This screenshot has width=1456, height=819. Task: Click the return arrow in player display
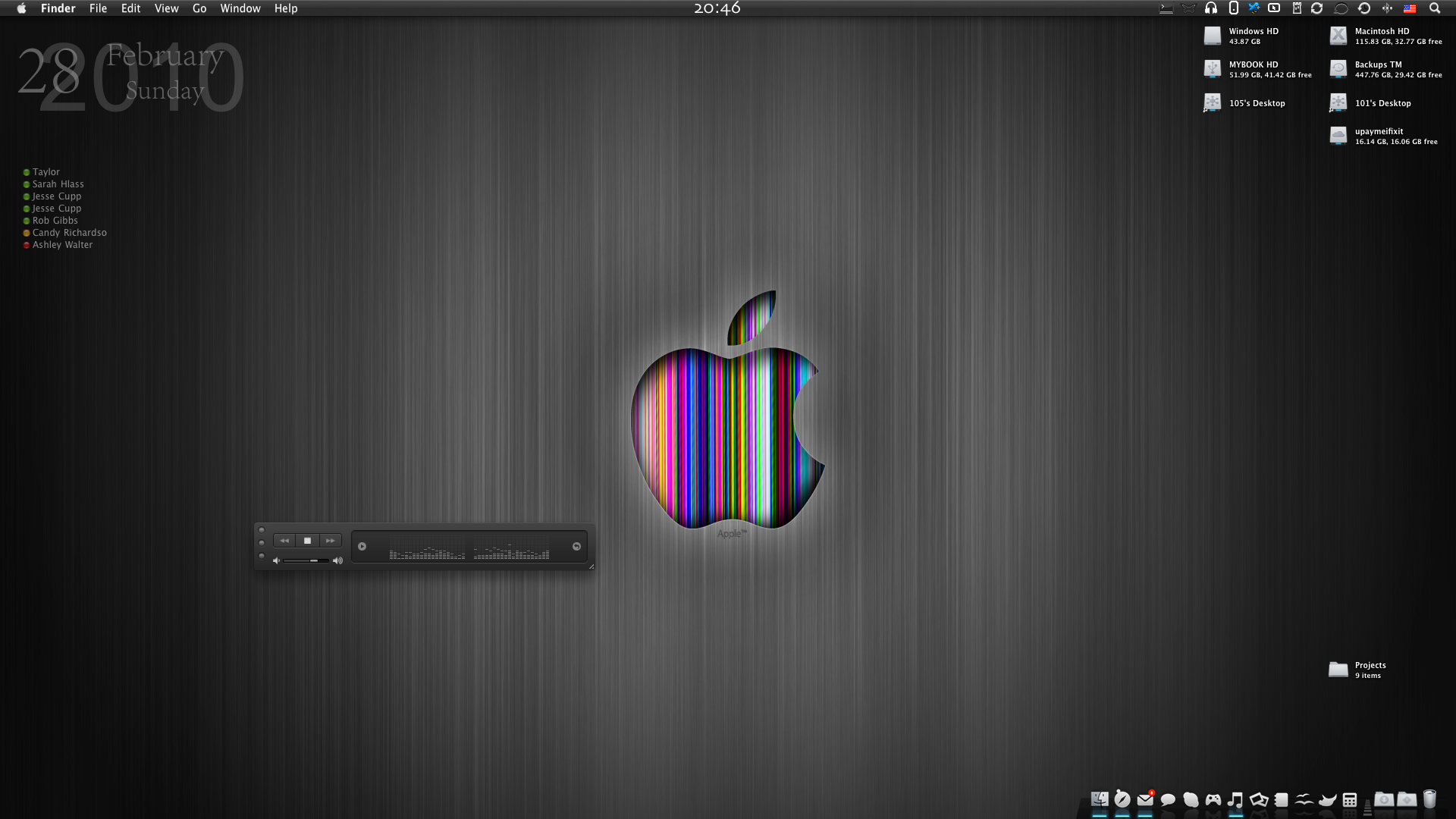point(576,546)
